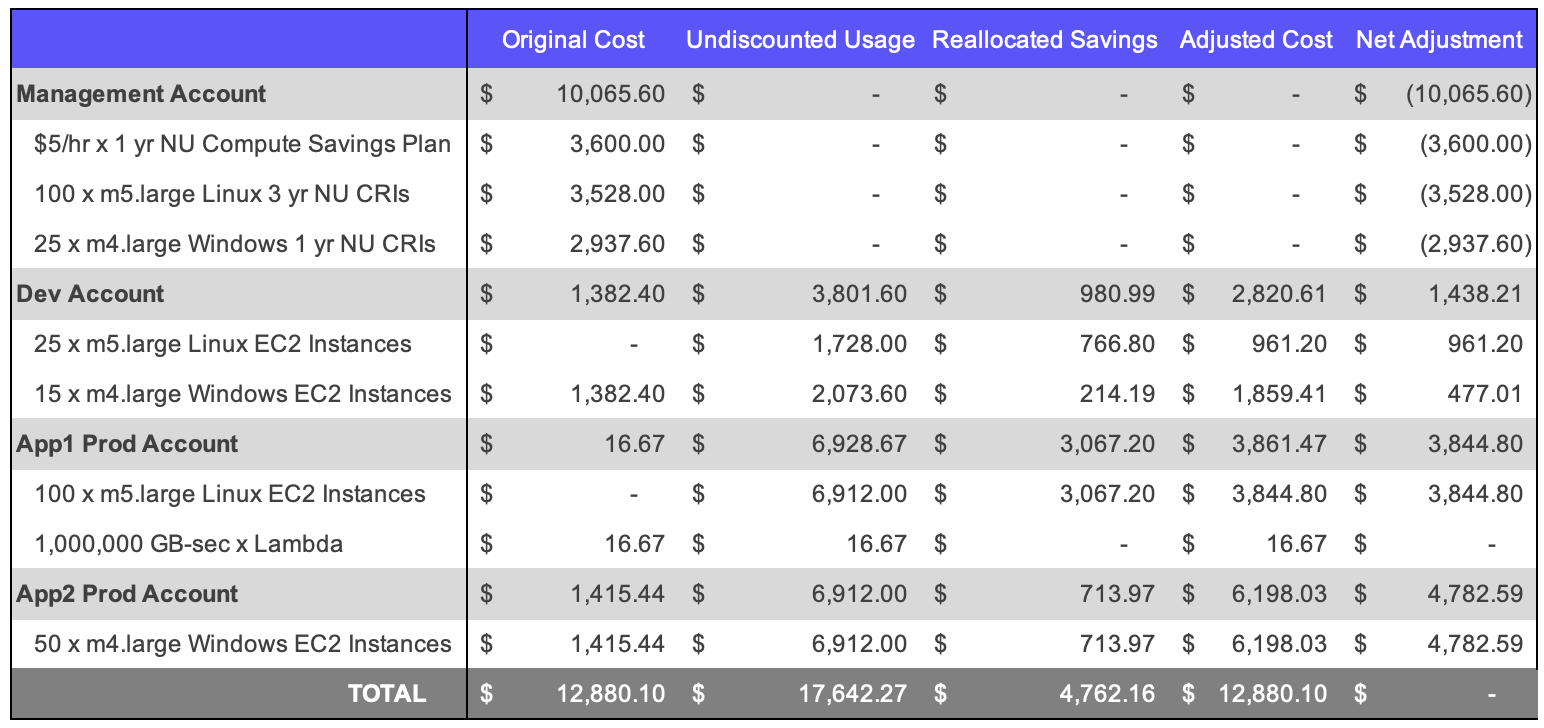The width and height of the screenshot is (1544, 728).
Task: Click the App2 Prod Account row label
Action: tap(127, 594)
